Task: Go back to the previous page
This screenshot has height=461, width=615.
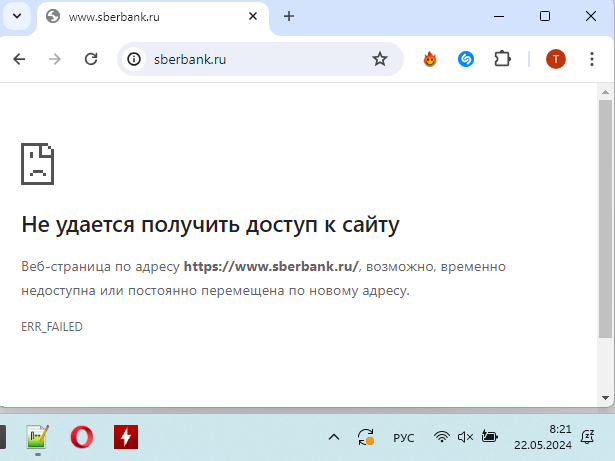Action: (19, 59)
